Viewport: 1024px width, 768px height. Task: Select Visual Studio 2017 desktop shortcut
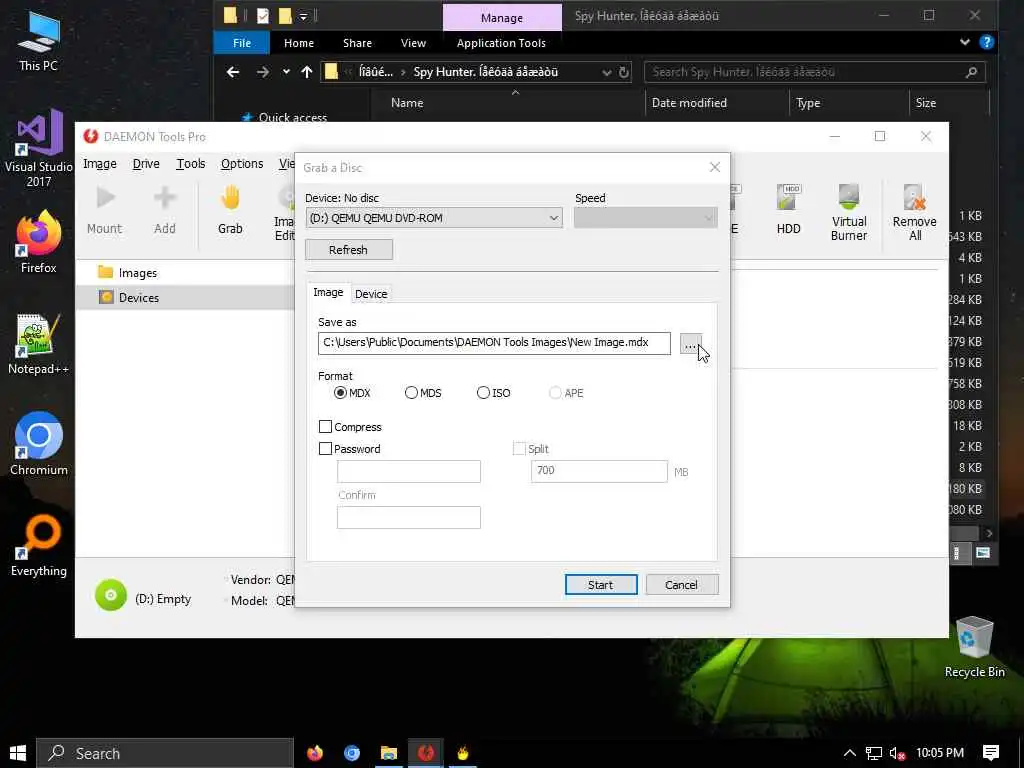tap(39, 149)
